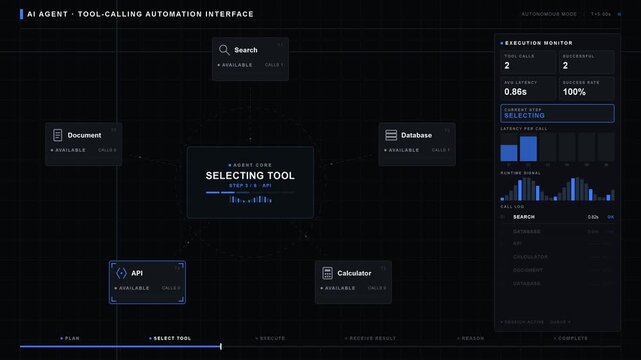Image resolution: width=641 pixels, height=360 pixels.
Task: Click the first latency bar in Latency Per Call
Action: coord(509,153)
